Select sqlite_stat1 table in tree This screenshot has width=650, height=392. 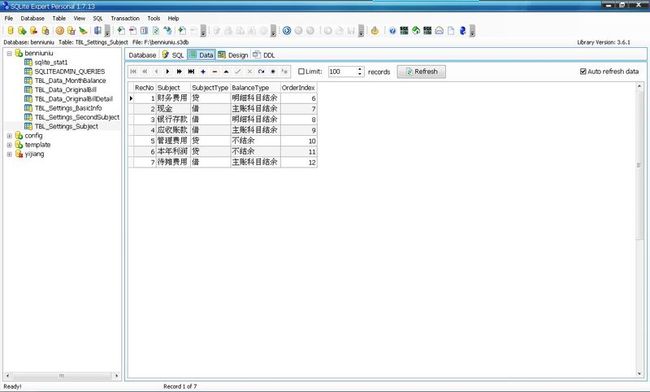click(x=51, y=63)
